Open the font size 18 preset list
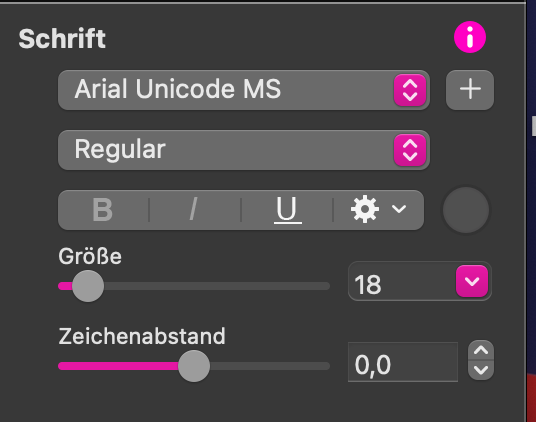The height and width of the screenshot is (422, 536). [472, 281]
